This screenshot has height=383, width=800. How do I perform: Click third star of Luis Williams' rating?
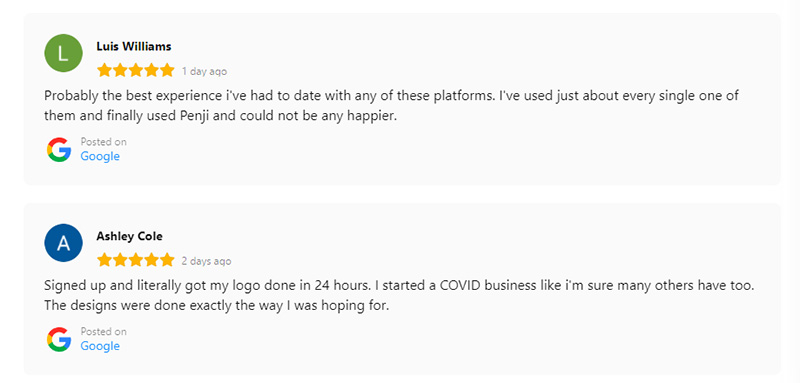click(136, 70)
